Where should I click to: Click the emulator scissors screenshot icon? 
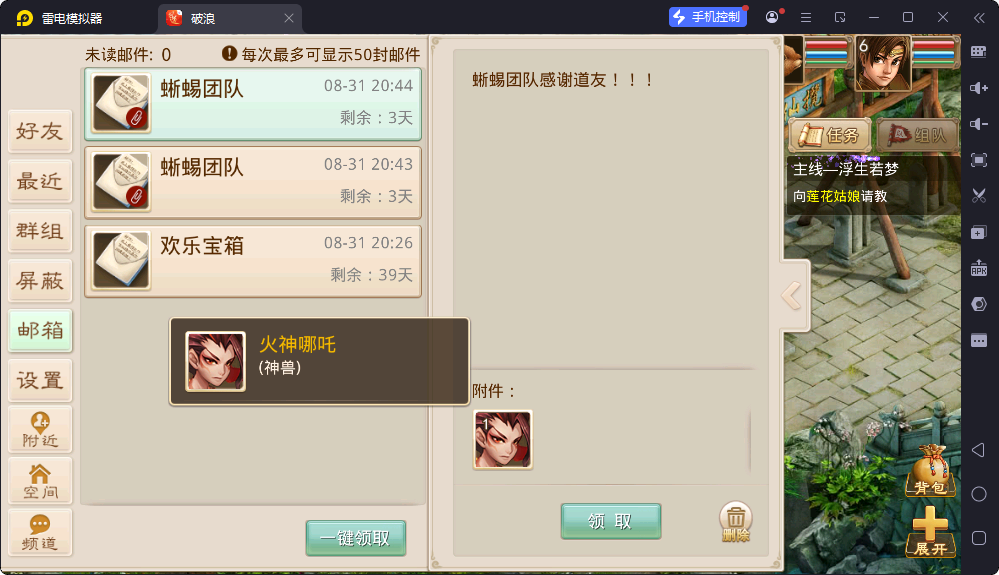click(x=979, y=196)
